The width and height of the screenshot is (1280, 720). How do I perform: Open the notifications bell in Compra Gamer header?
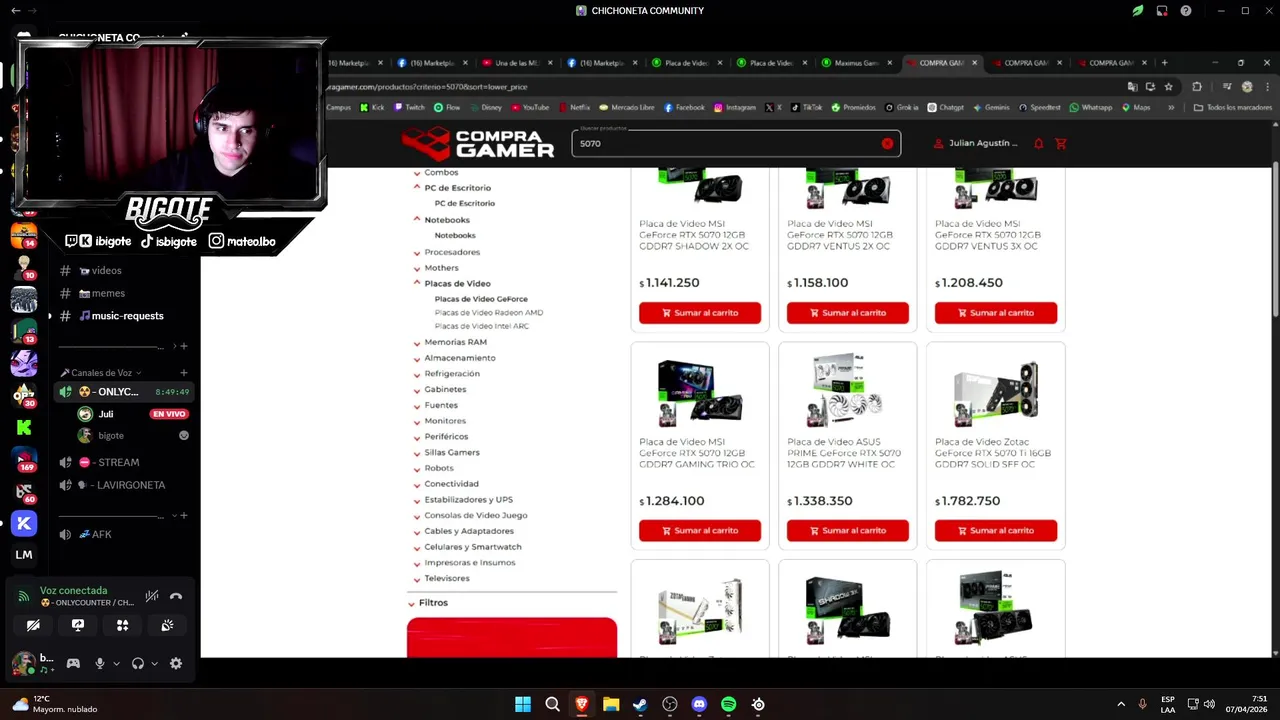coord(1038,143)
